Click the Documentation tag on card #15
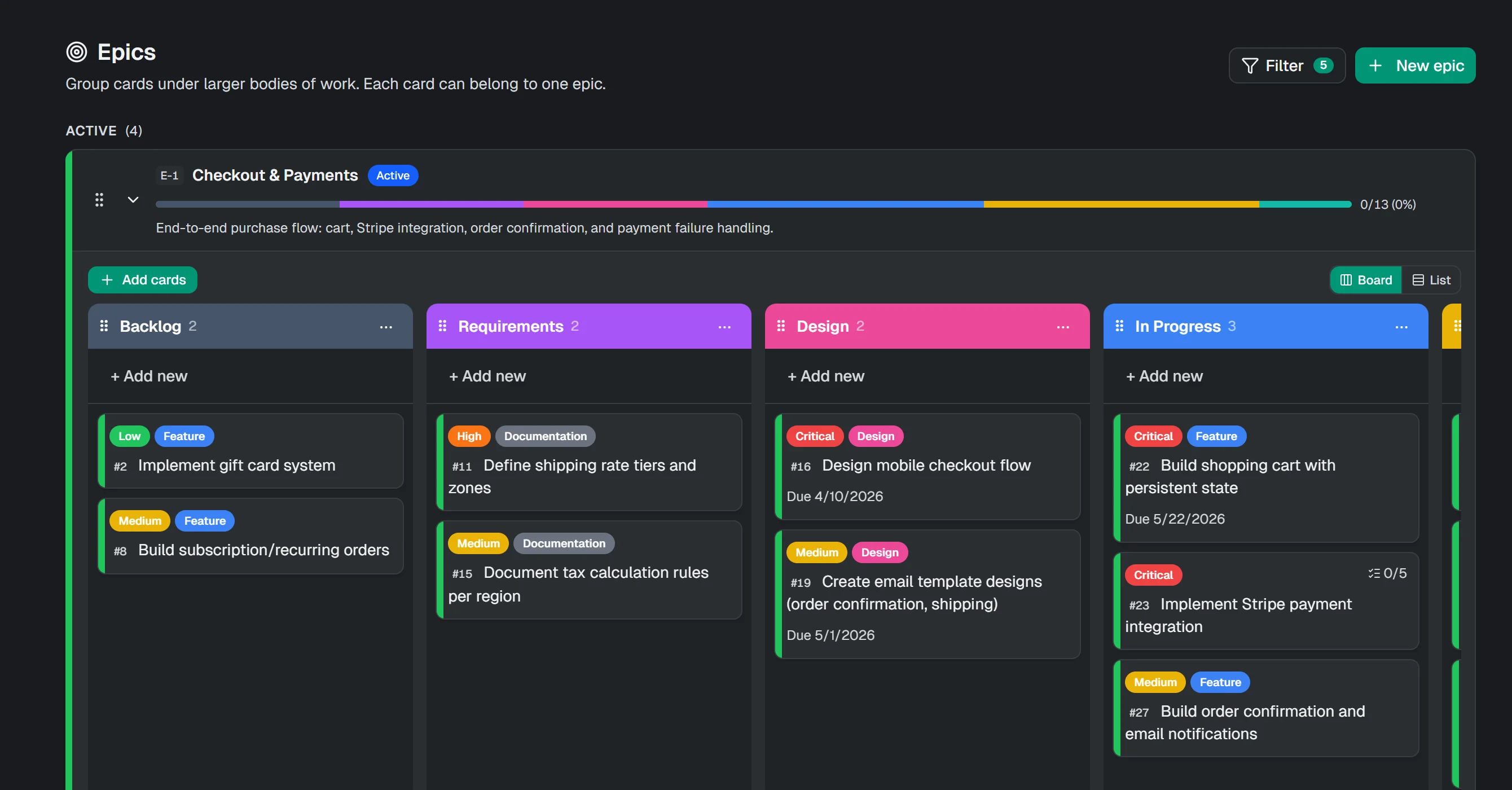1512x790 pixels. [x=564, y=543]
